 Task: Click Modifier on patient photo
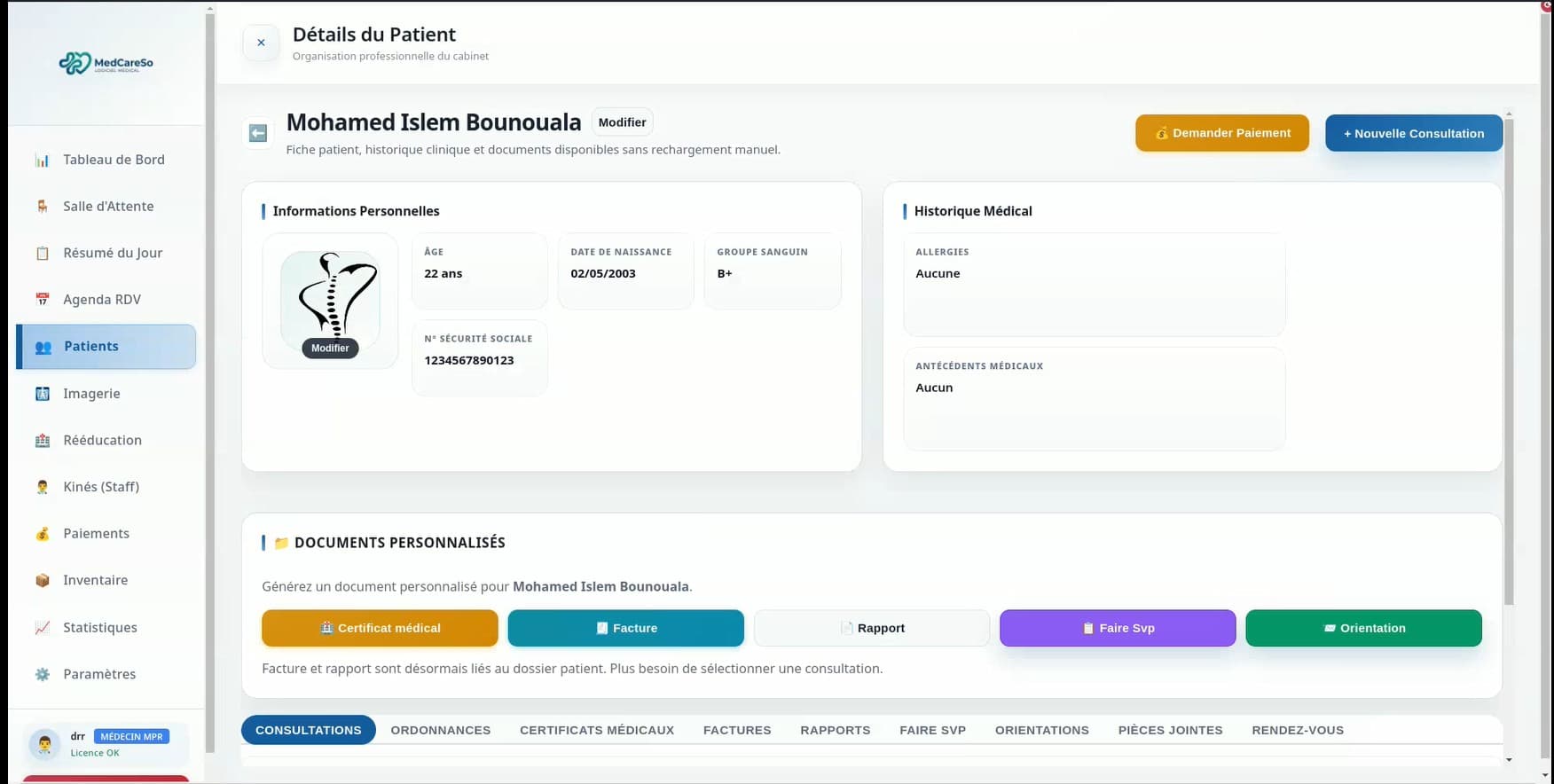click(330, 349)
